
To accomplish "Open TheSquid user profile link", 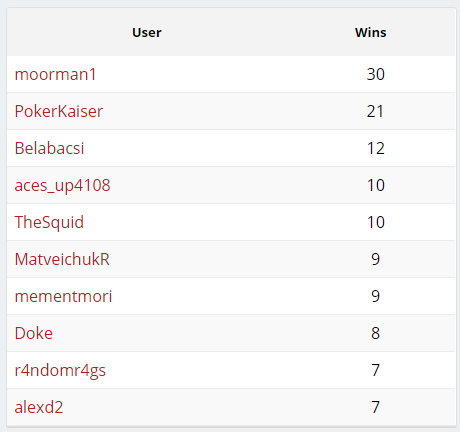I will (x=49, y=222).
